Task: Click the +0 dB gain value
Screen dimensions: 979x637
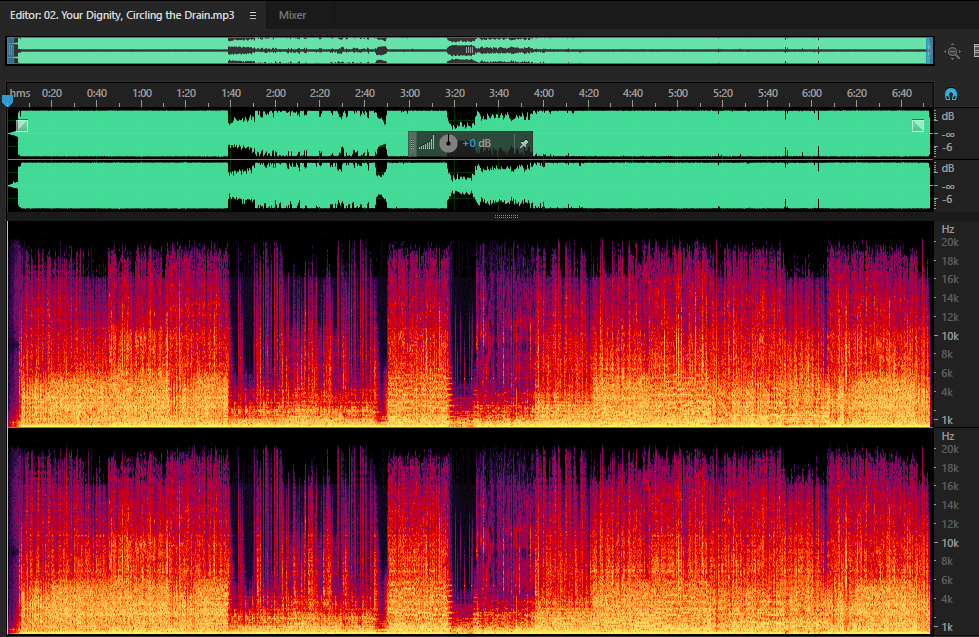Action: [476, 144]
